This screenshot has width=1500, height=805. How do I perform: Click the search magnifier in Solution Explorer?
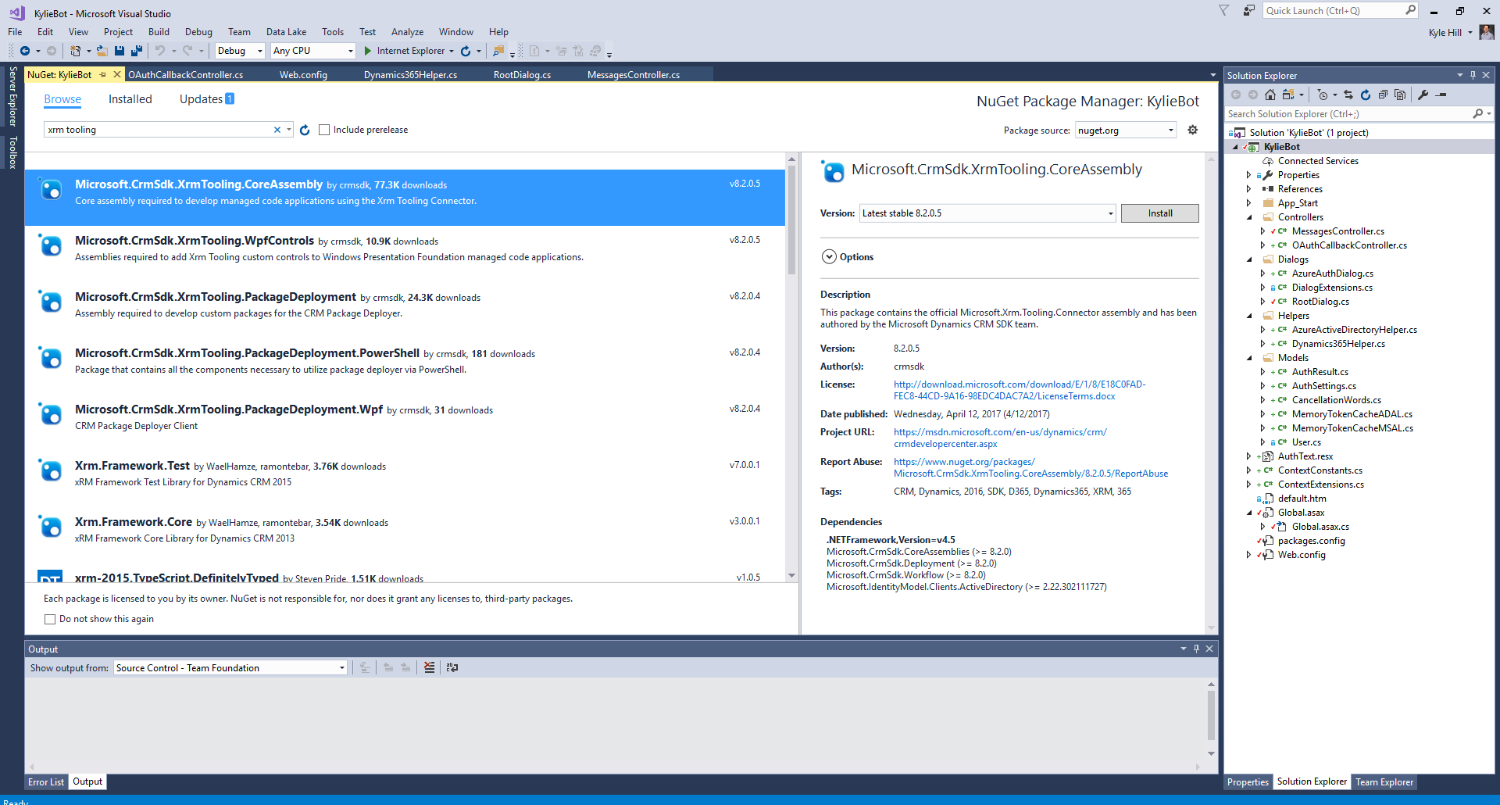[x=1477, y=114]
